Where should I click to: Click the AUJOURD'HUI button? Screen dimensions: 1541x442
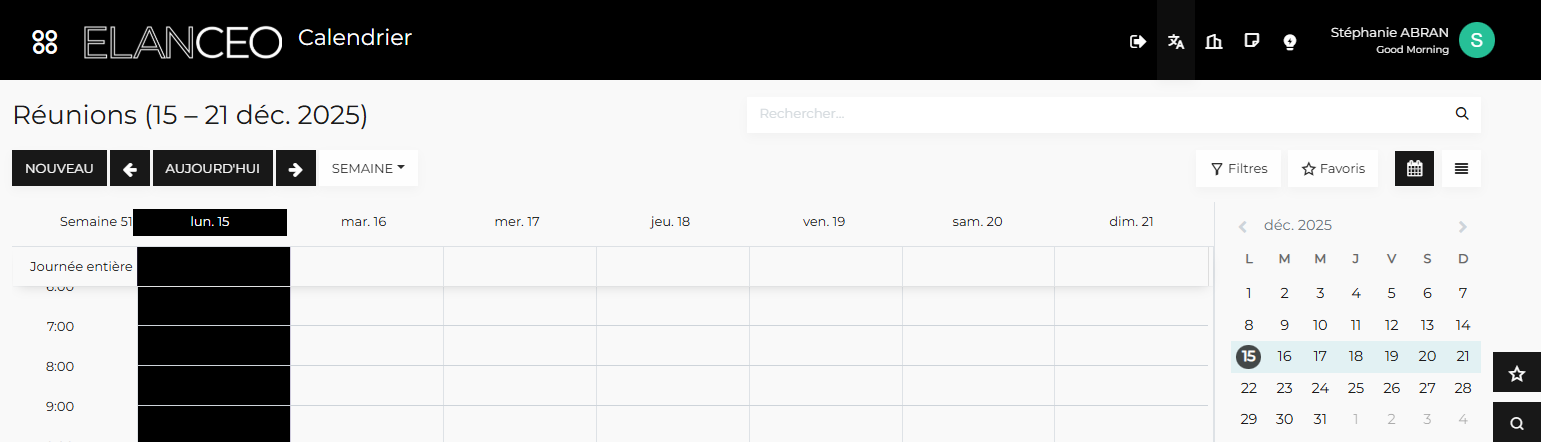(213, 168)
